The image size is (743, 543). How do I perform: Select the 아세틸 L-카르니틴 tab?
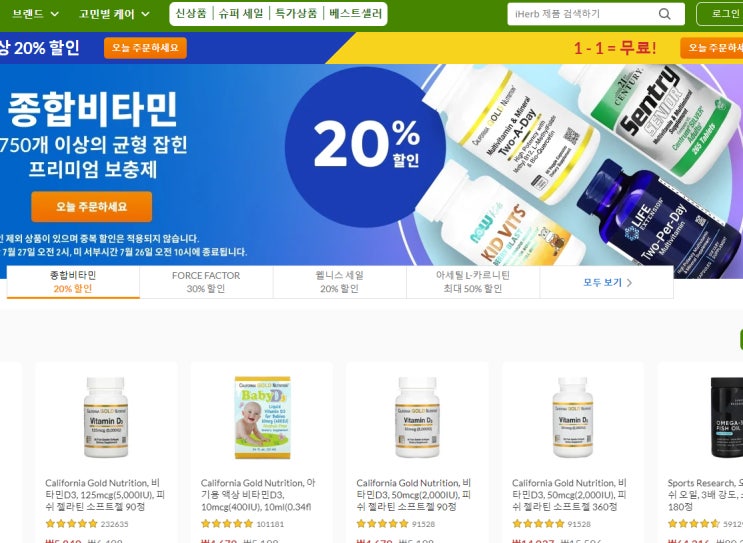(473, 282)
